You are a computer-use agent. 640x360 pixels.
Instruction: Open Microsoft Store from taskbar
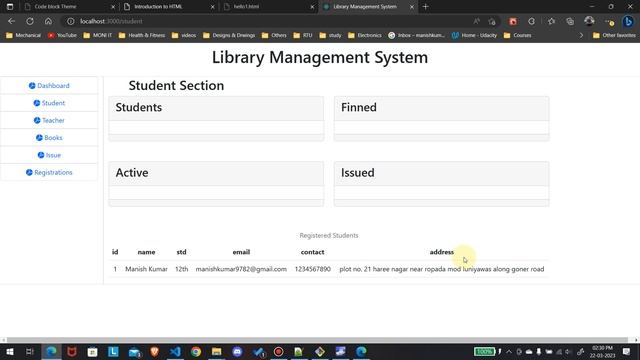pos(92,351)
